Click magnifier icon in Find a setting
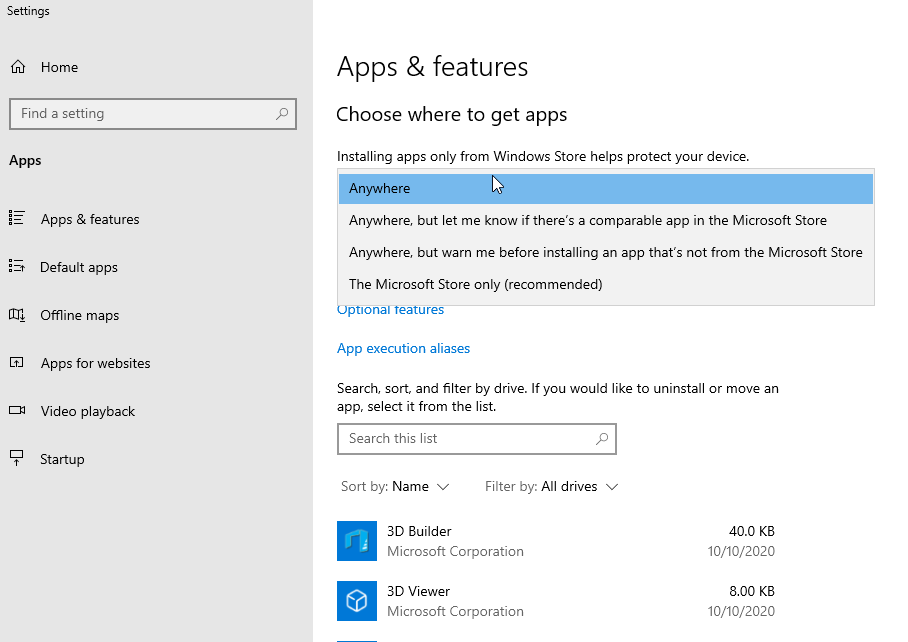The image size is (908, 642). [282, 113]
